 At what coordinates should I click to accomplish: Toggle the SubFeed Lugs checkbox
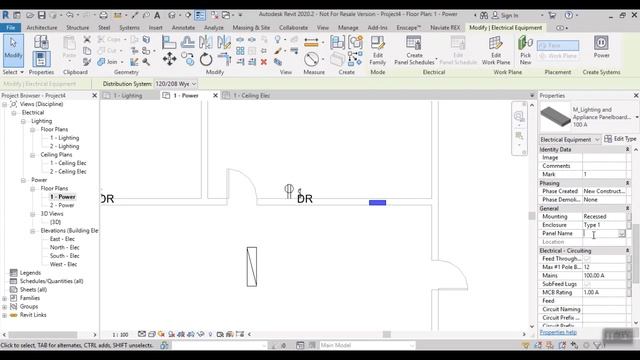click(587, 284)
